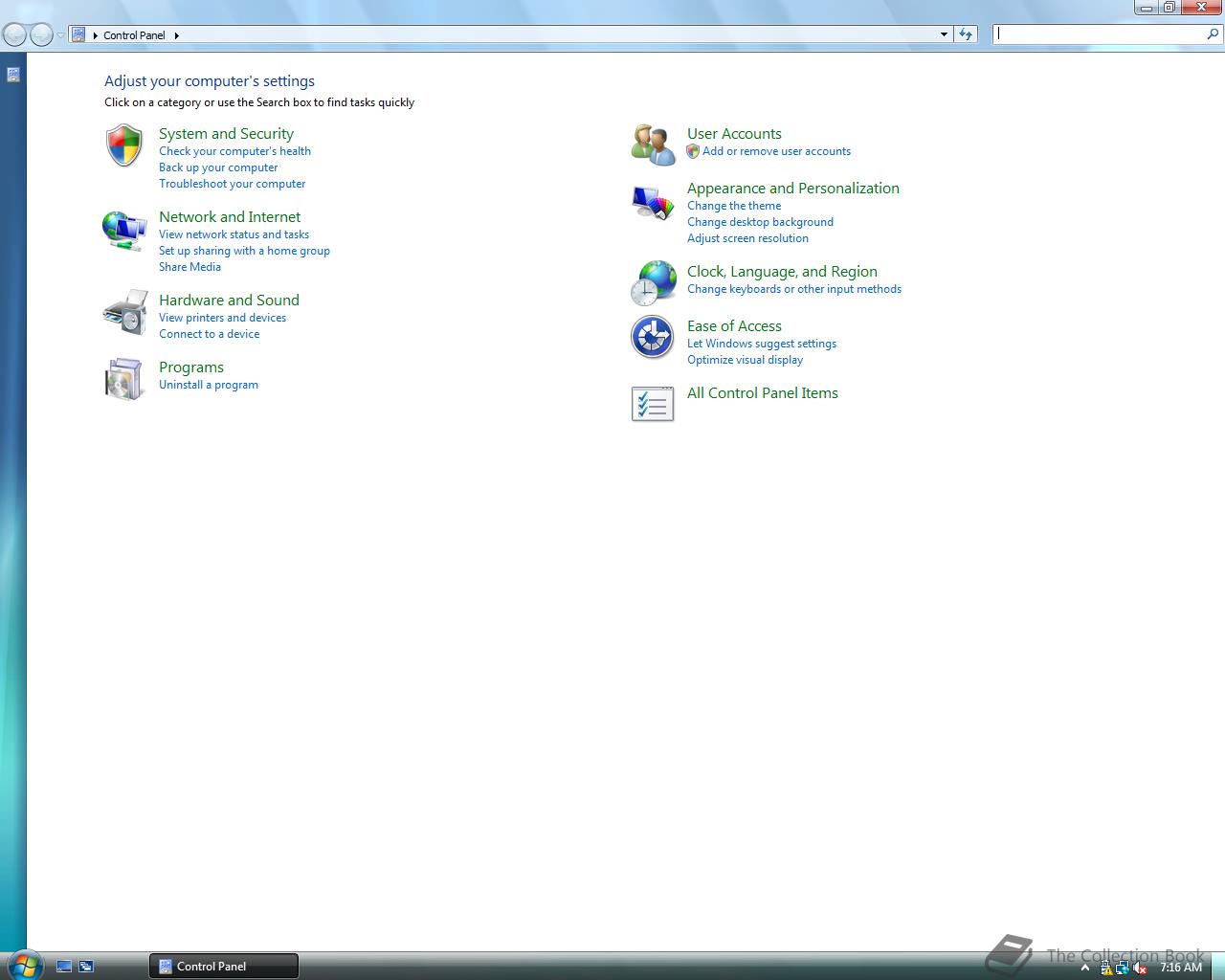
Task: Click the 7:16 AM clock
Action: 1181,968
